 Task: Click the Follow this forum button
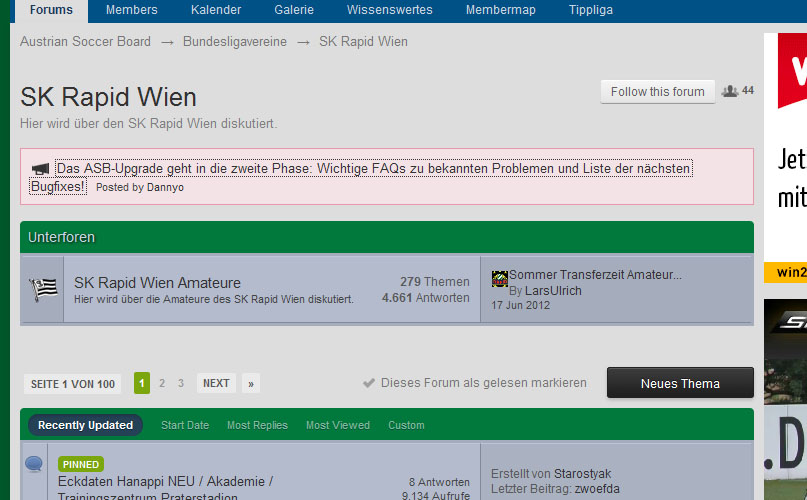click(657, 92)
